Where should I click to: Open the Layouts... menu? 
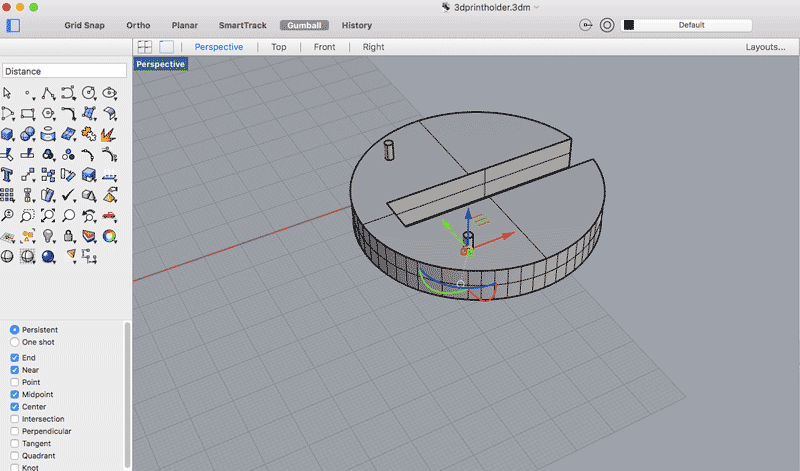click(x=764, y=47)
